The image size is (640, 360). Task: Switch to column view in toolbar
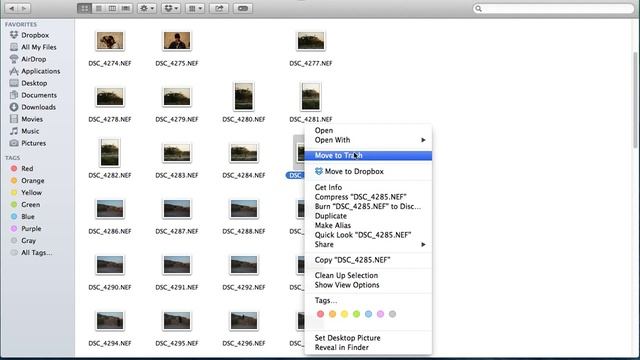click(x=112, y=8)
